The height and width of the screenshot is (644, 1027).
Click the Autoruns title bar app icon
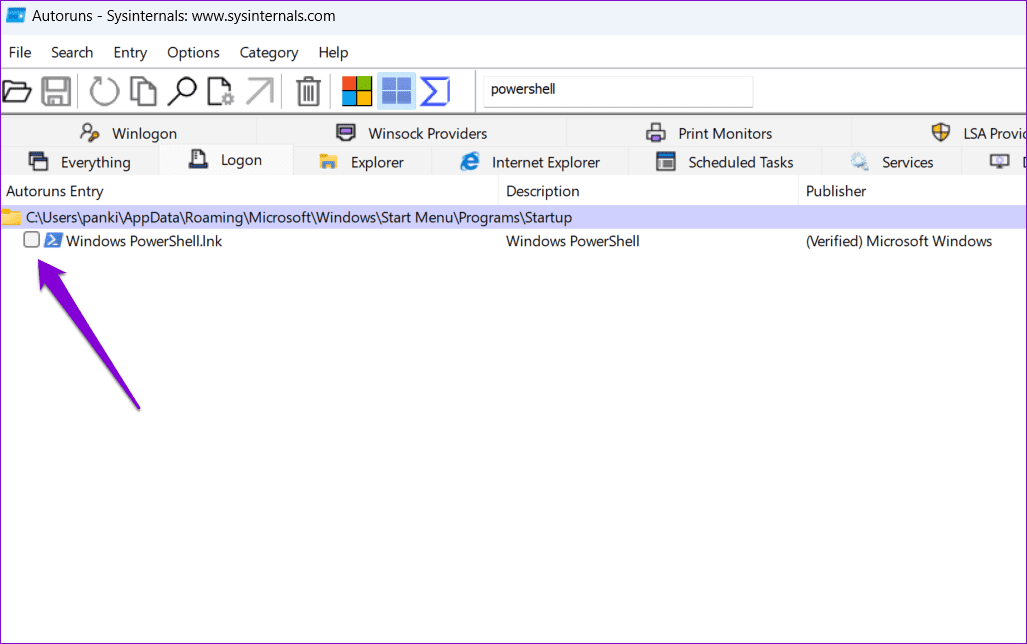16,15
